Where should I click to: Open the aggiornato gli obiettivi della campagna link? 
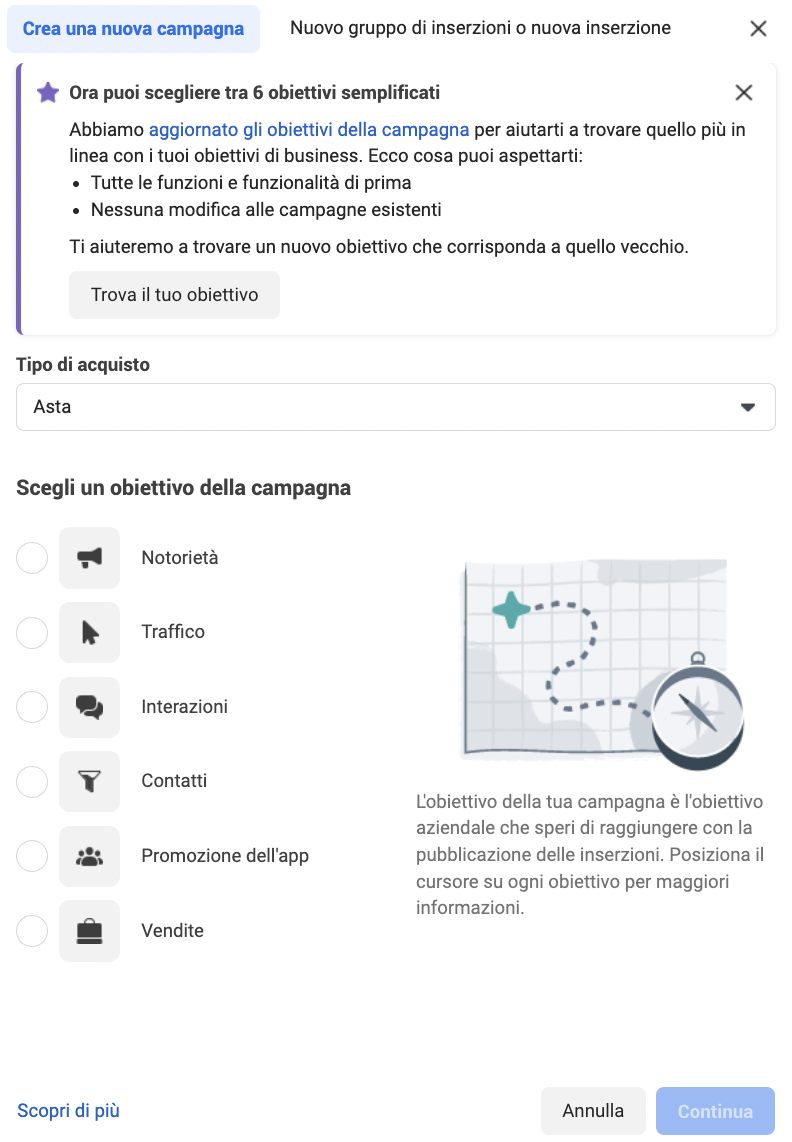[309, 130]
